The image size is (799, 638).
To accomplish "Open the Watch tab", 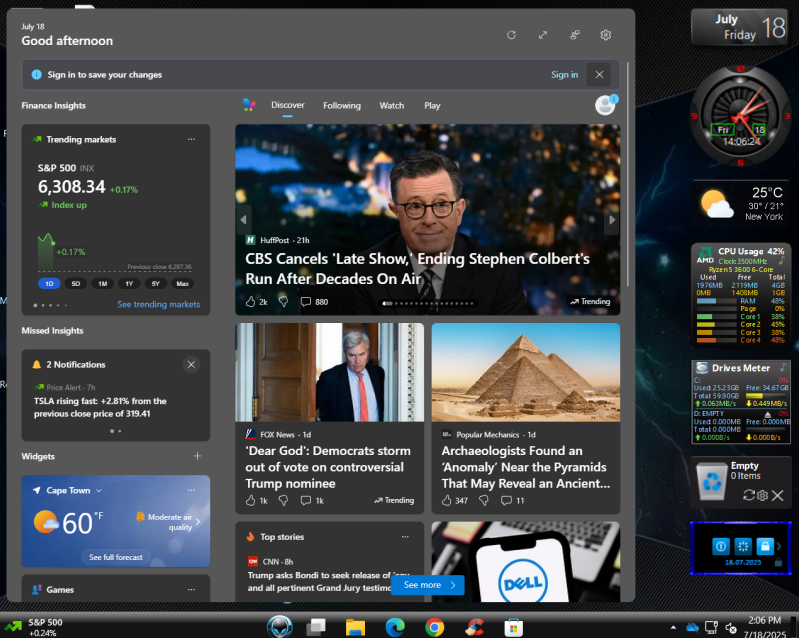I will click(392, 105).
